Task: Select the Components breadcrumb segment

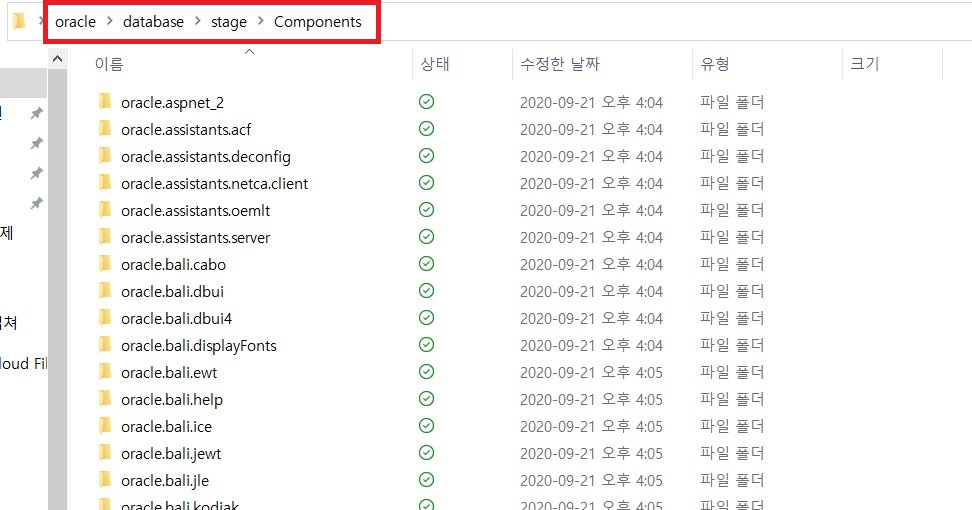Action: pos(317,22)
